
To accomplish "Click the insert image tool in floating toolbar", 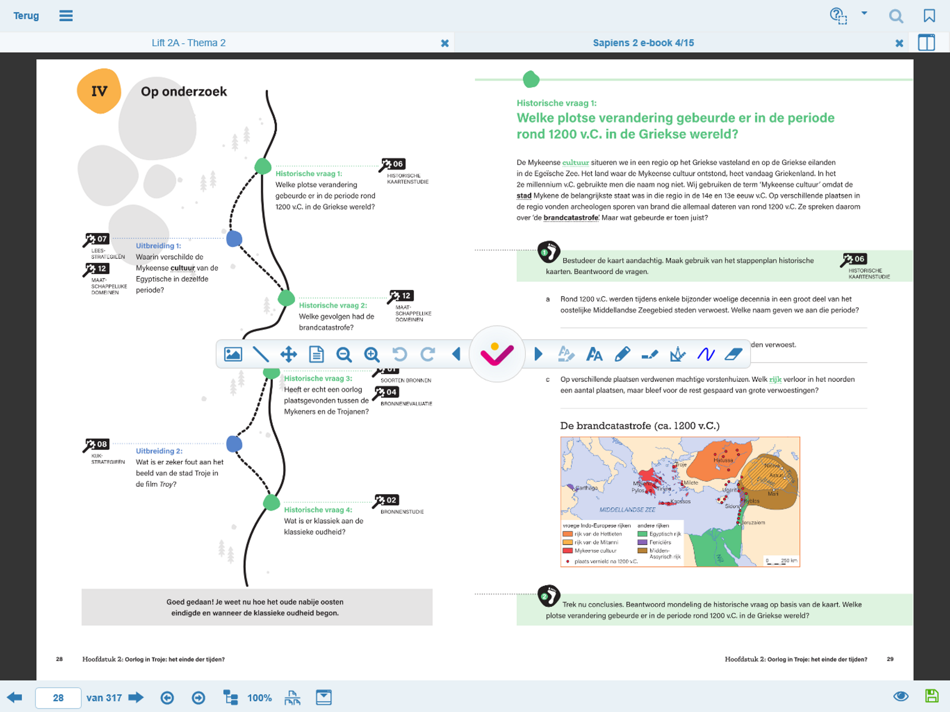I will 233,354.
